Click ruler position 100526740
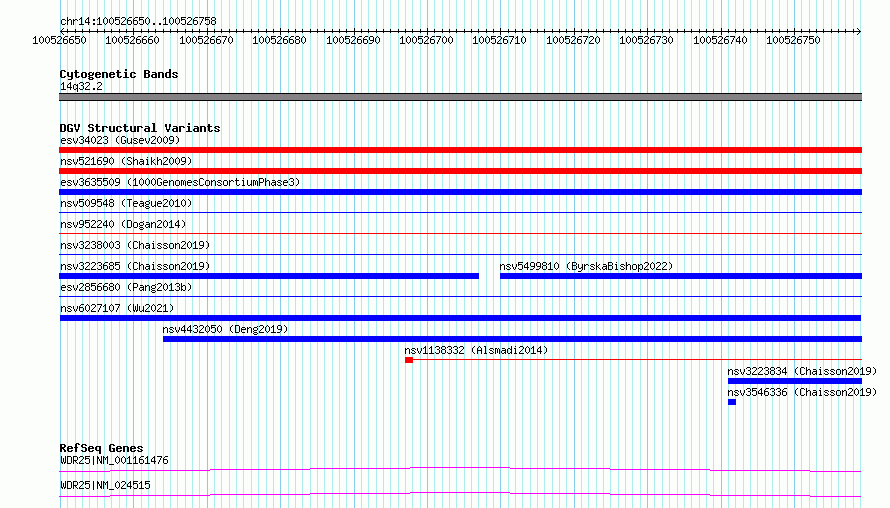Viewport: 890px width, 508px height. point(720,40)
